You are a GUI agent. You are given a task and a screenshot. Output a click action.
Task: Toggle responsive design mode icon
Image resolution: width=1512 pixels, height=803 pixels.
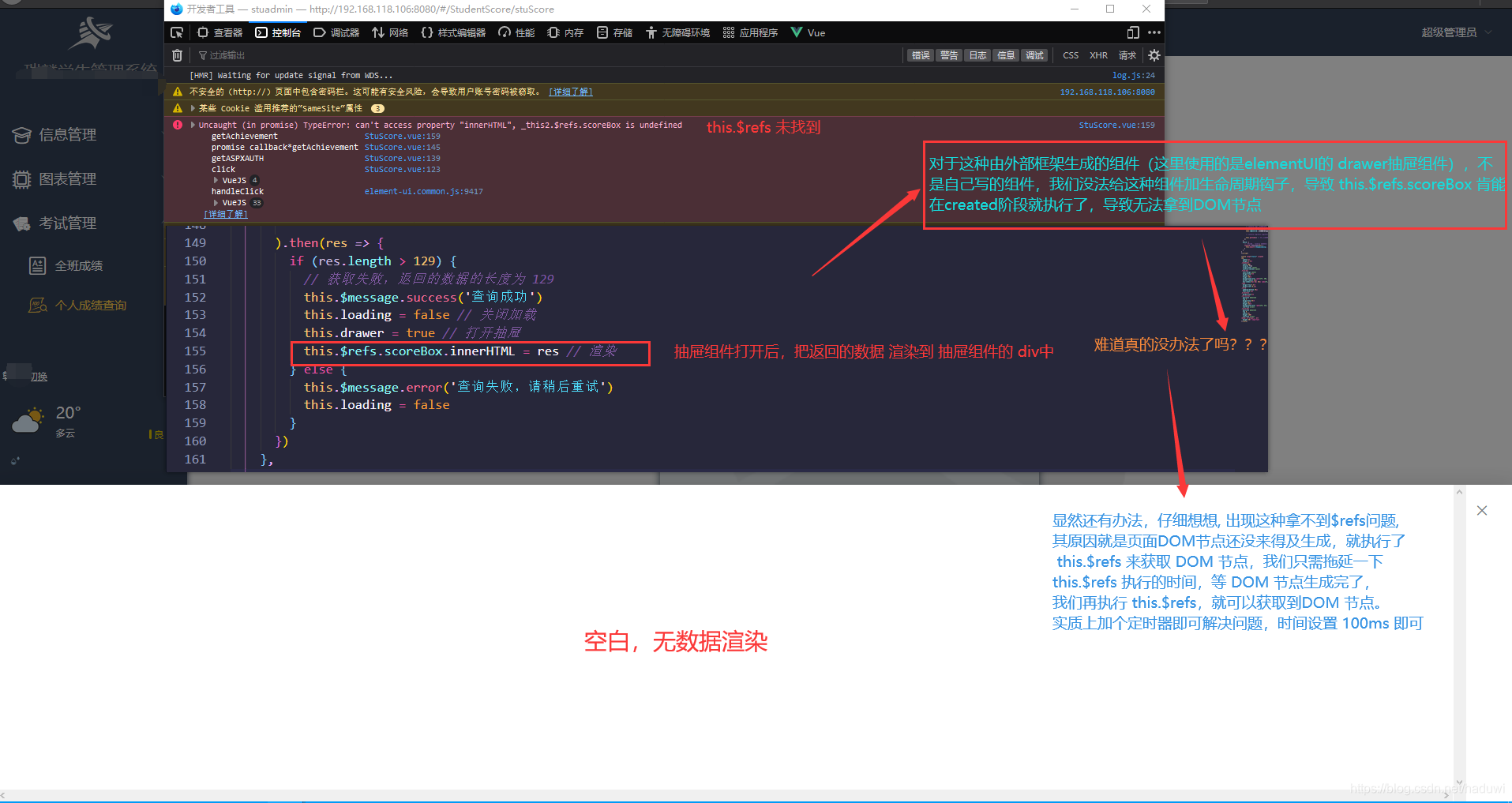pyautogui.click(x=1133, y=32)
